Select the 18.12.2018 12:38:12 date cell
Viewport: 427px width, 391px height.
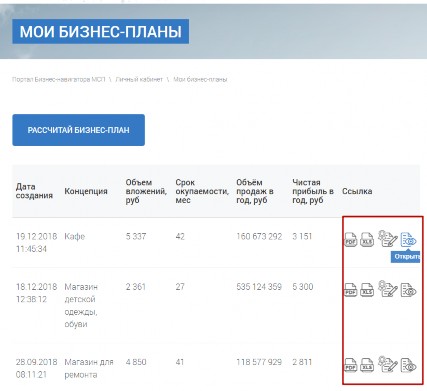tap(36, 293)
